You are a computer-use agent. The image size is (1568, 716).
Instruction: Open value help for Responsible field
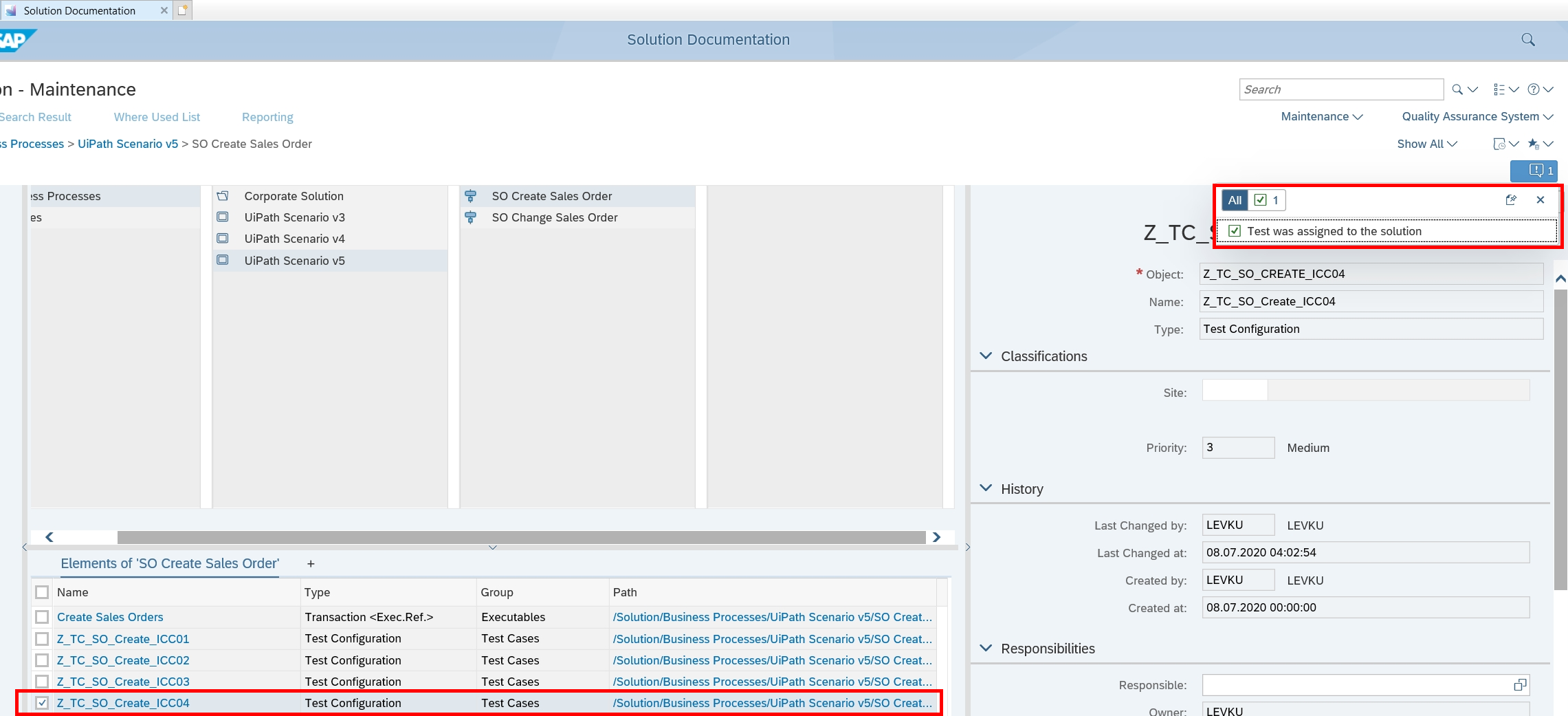point(1520,685)
